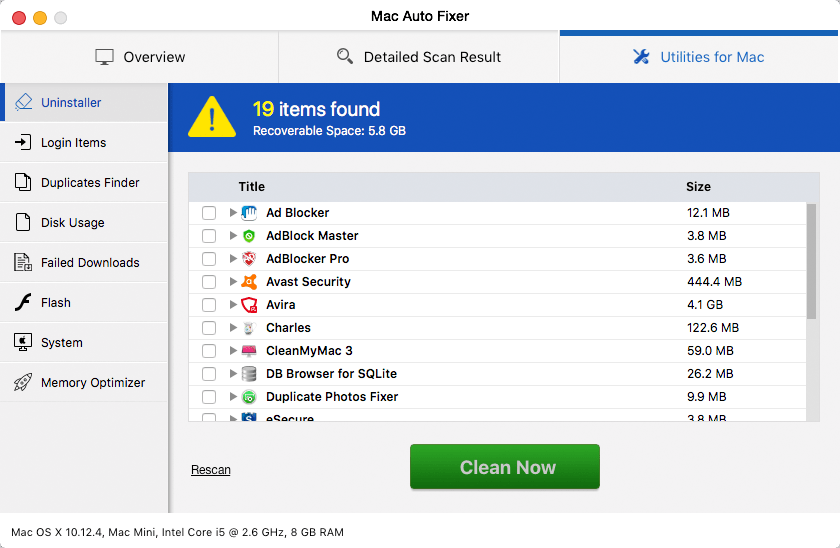The image size is (840, 548).
Task: Click the Duplicates Finder document icon
Action: [22, 182]
